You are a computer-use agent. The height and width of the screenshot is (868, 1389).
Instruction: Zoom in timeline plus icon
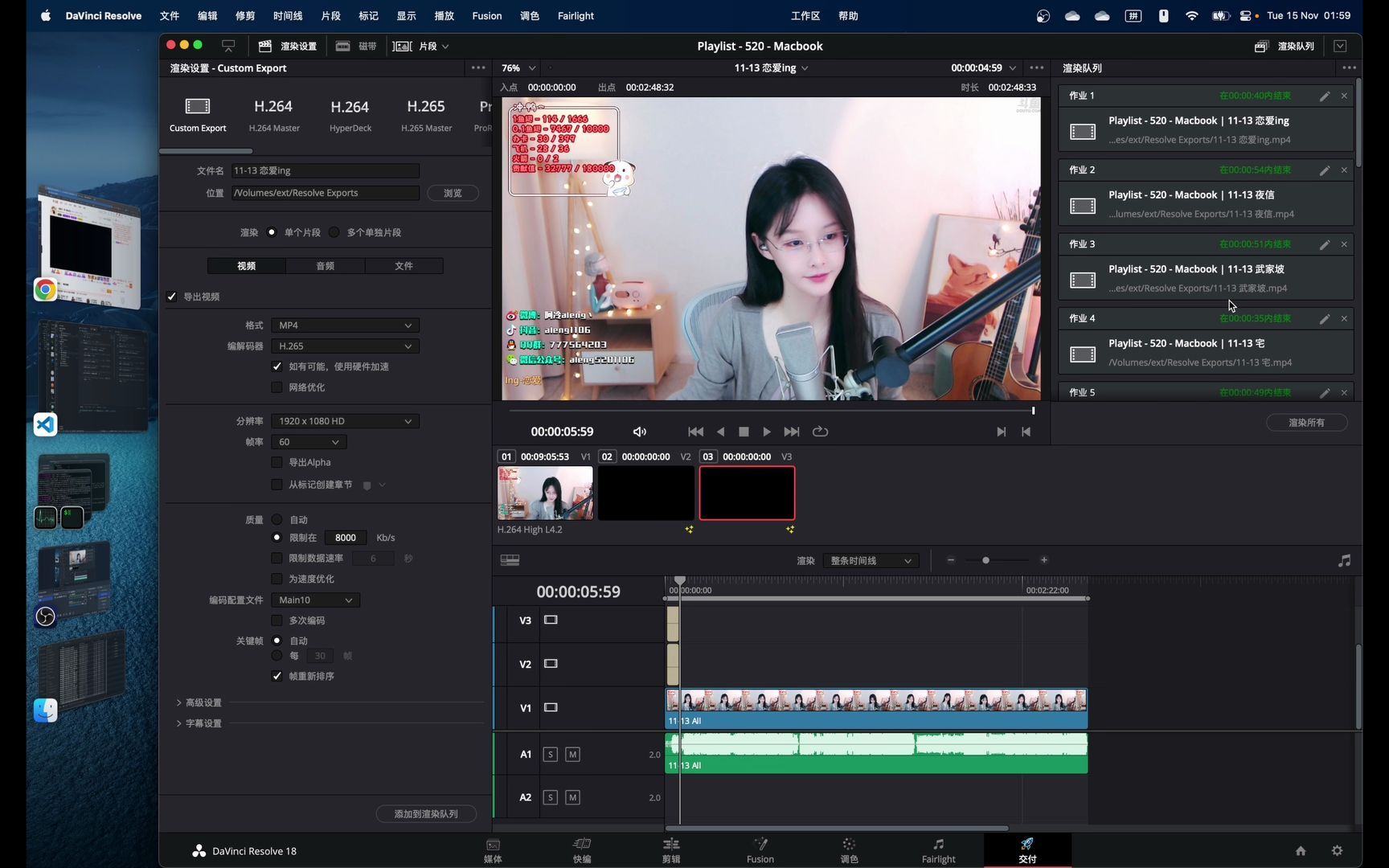point(1043,560)
